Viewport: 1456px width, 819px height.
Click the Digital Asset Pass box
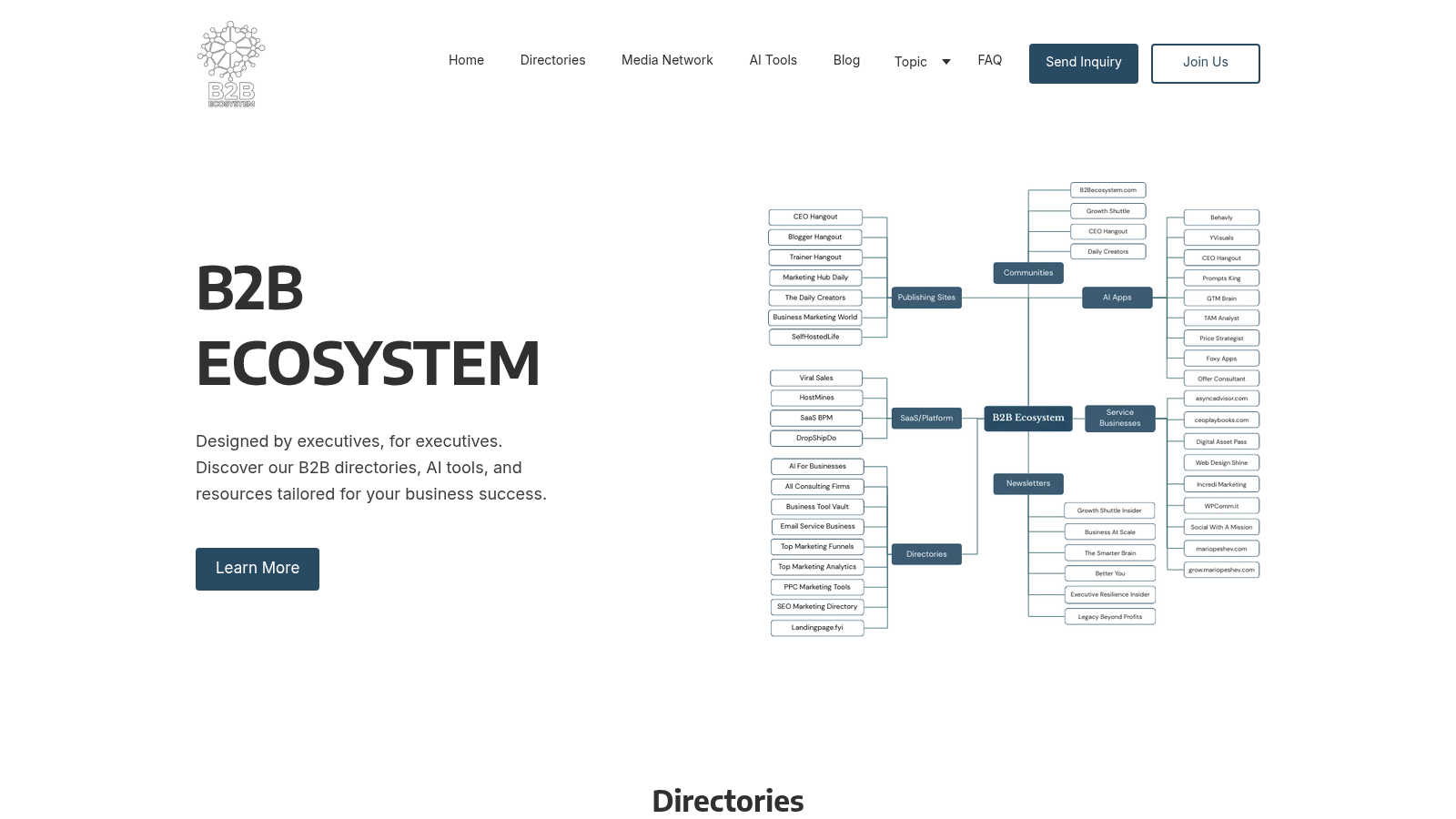point(1221,441)
